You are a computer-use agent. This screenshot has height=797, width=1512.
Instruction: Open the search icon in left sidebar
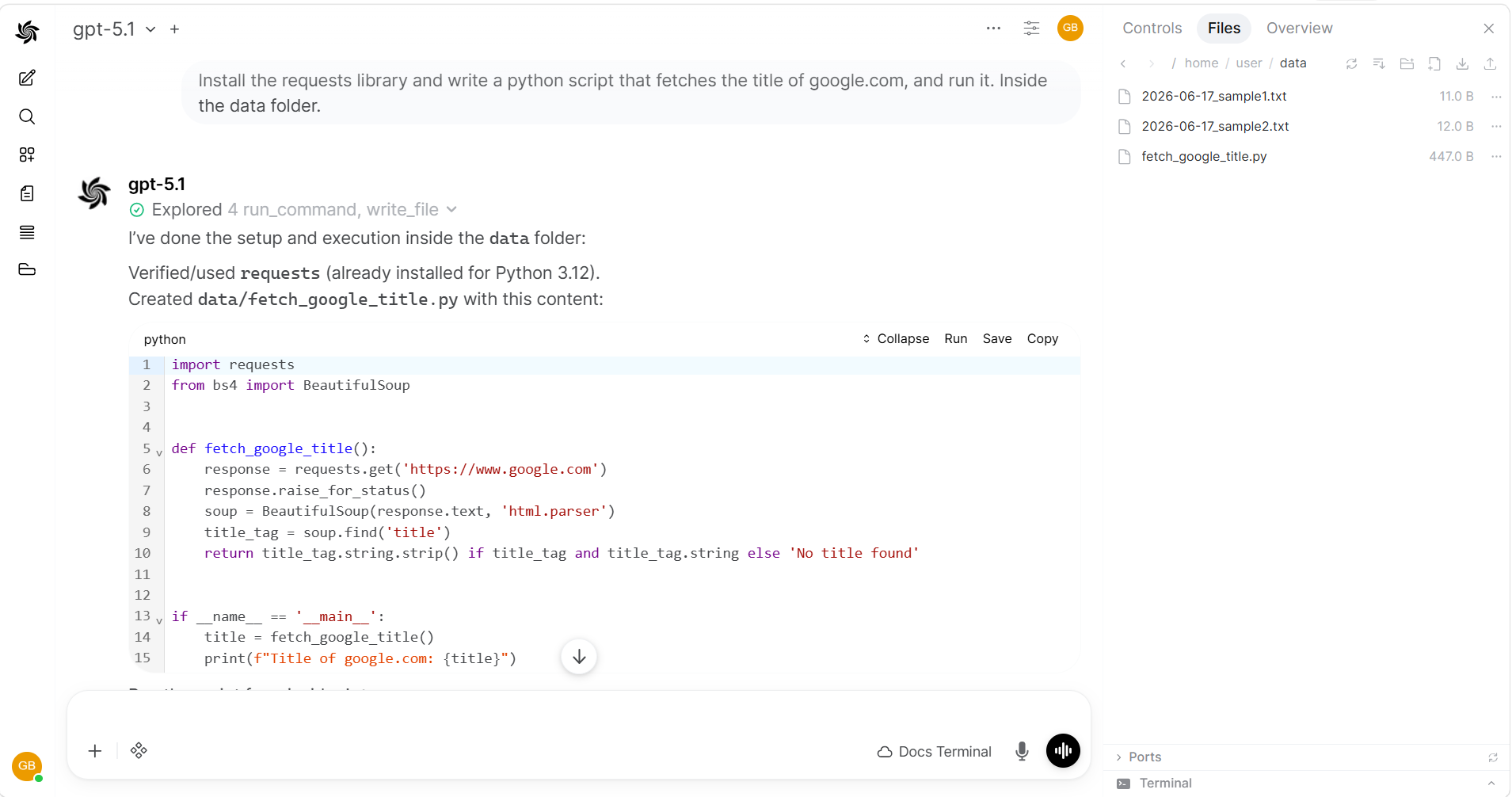click(x=27, y=116)
